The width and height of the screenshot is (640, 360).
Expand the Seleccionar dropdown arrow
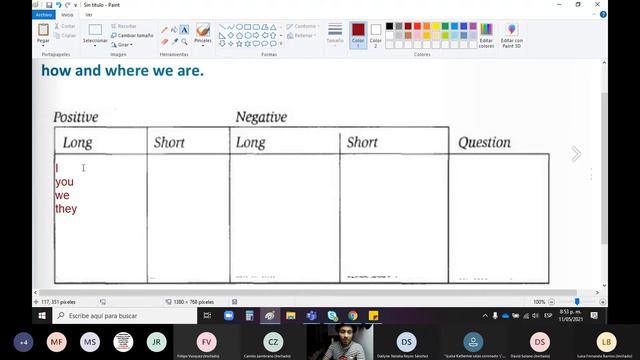tap(95, 45)
